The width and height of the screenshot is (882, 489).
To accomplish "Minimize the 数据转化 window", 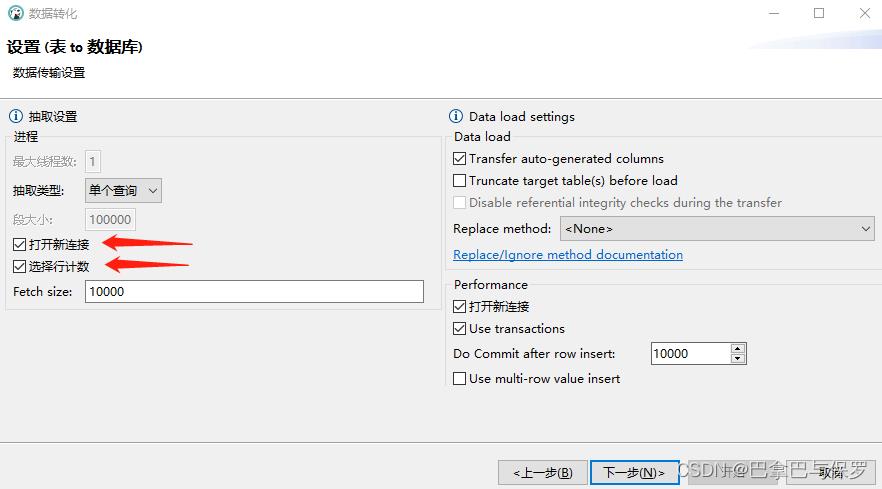I will click(x=774, y=14).
